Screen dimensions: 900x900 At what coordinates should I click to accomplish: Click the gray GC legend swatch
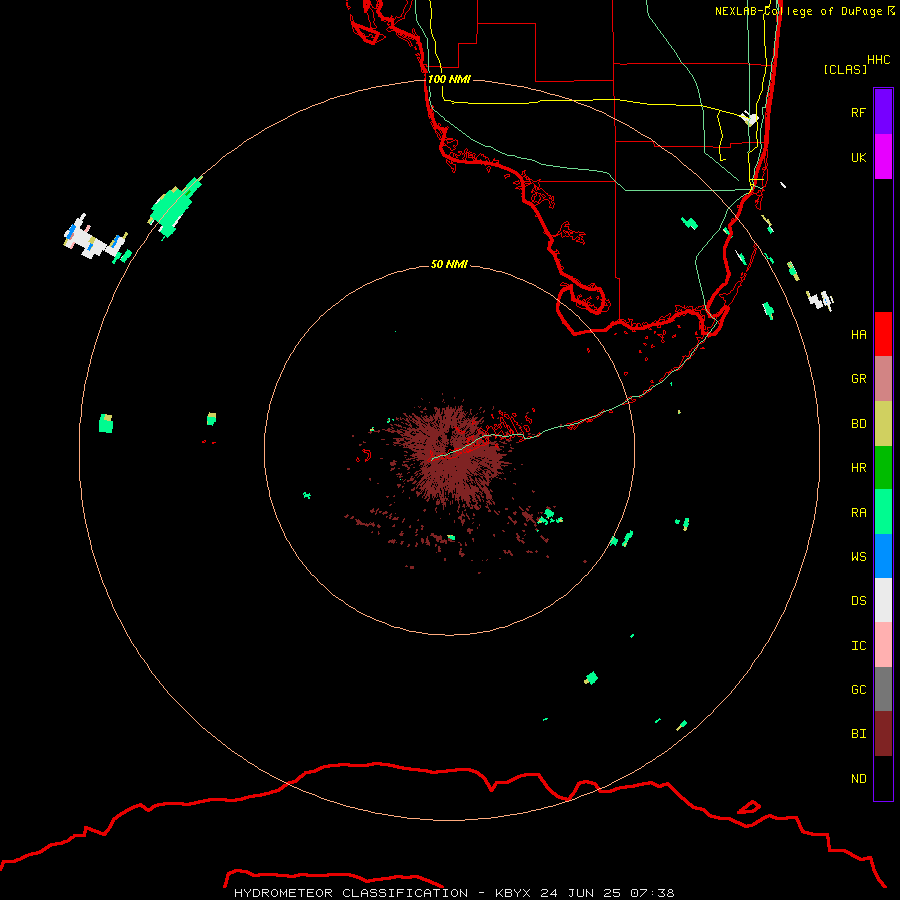(883, 689)
